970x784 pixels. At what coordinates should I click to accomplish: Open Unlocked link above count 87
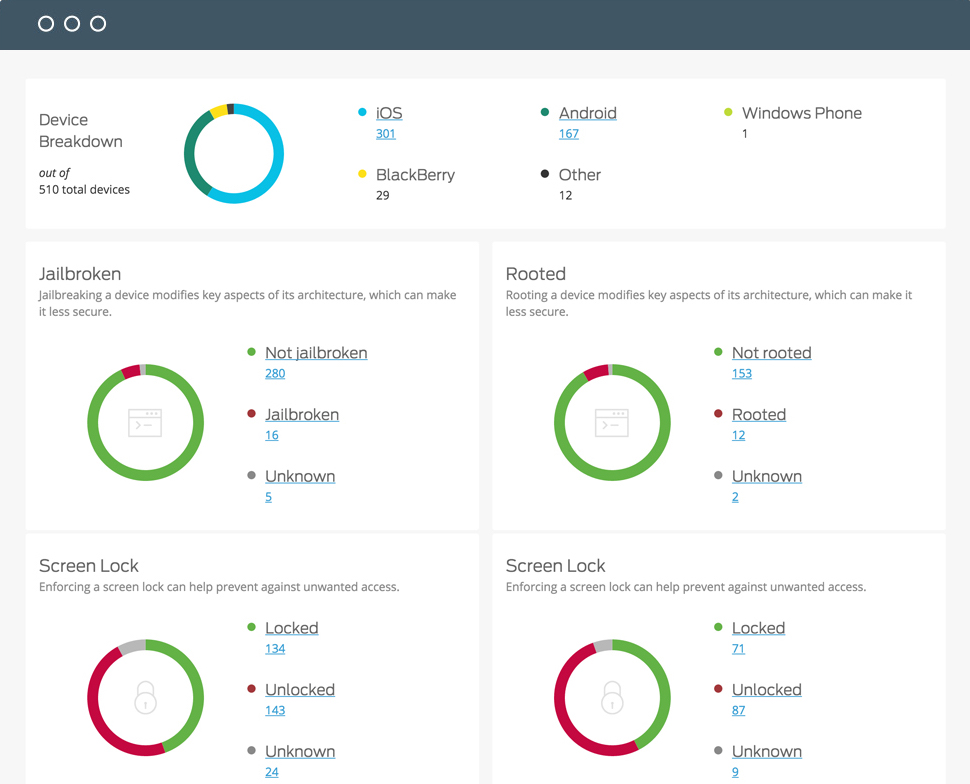click(x=766, y=690)
